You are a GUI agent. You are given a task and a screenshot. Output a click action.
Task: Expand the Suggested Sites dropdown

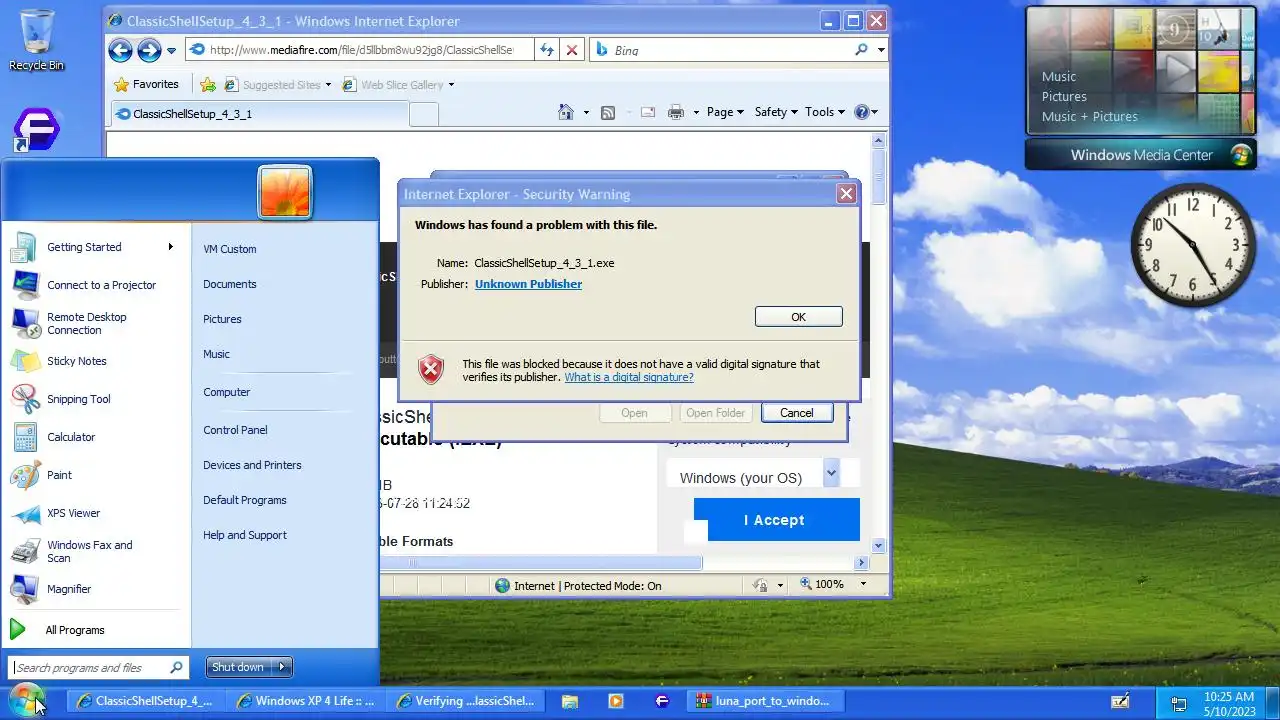click(x=328, y=85)
